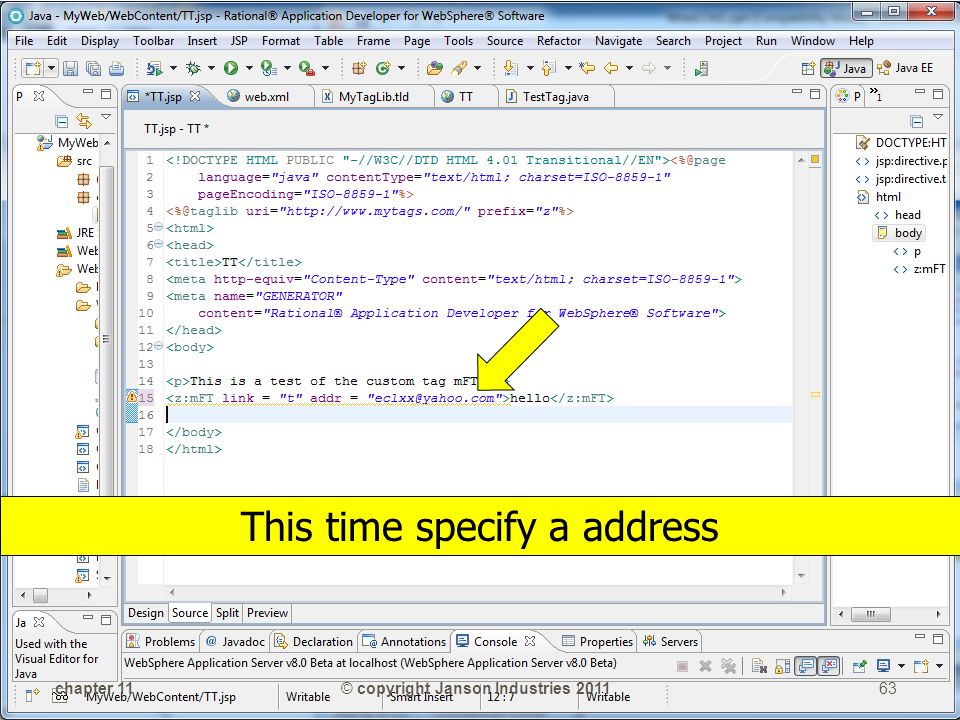Screen dimensions: 960x720
Task: Open the New wizard dropdown arrow
Action: point(51,68)
